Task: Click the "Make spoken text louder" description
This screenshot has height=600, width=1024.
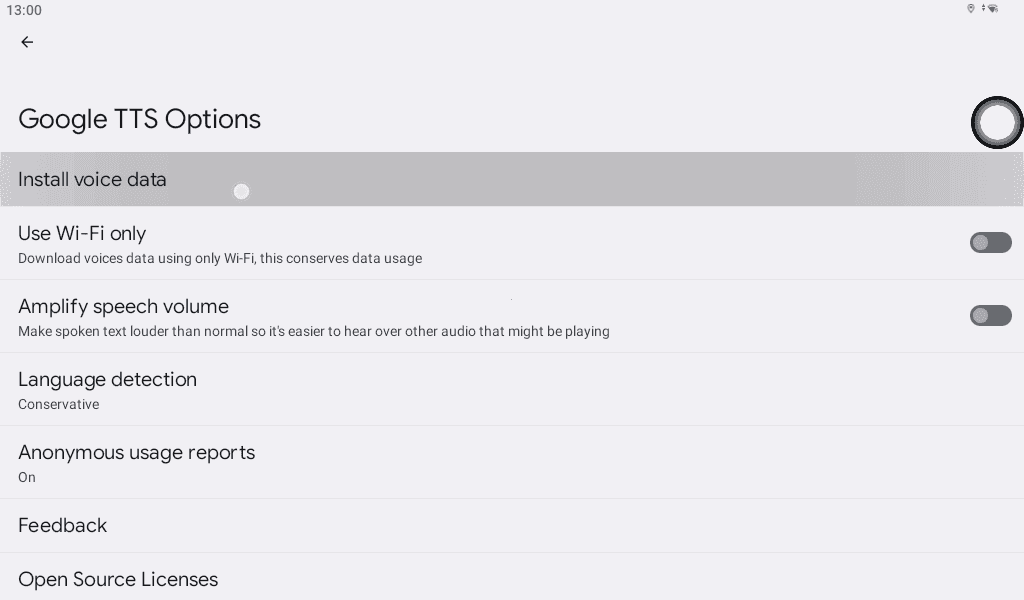Action: pos(313,332)
